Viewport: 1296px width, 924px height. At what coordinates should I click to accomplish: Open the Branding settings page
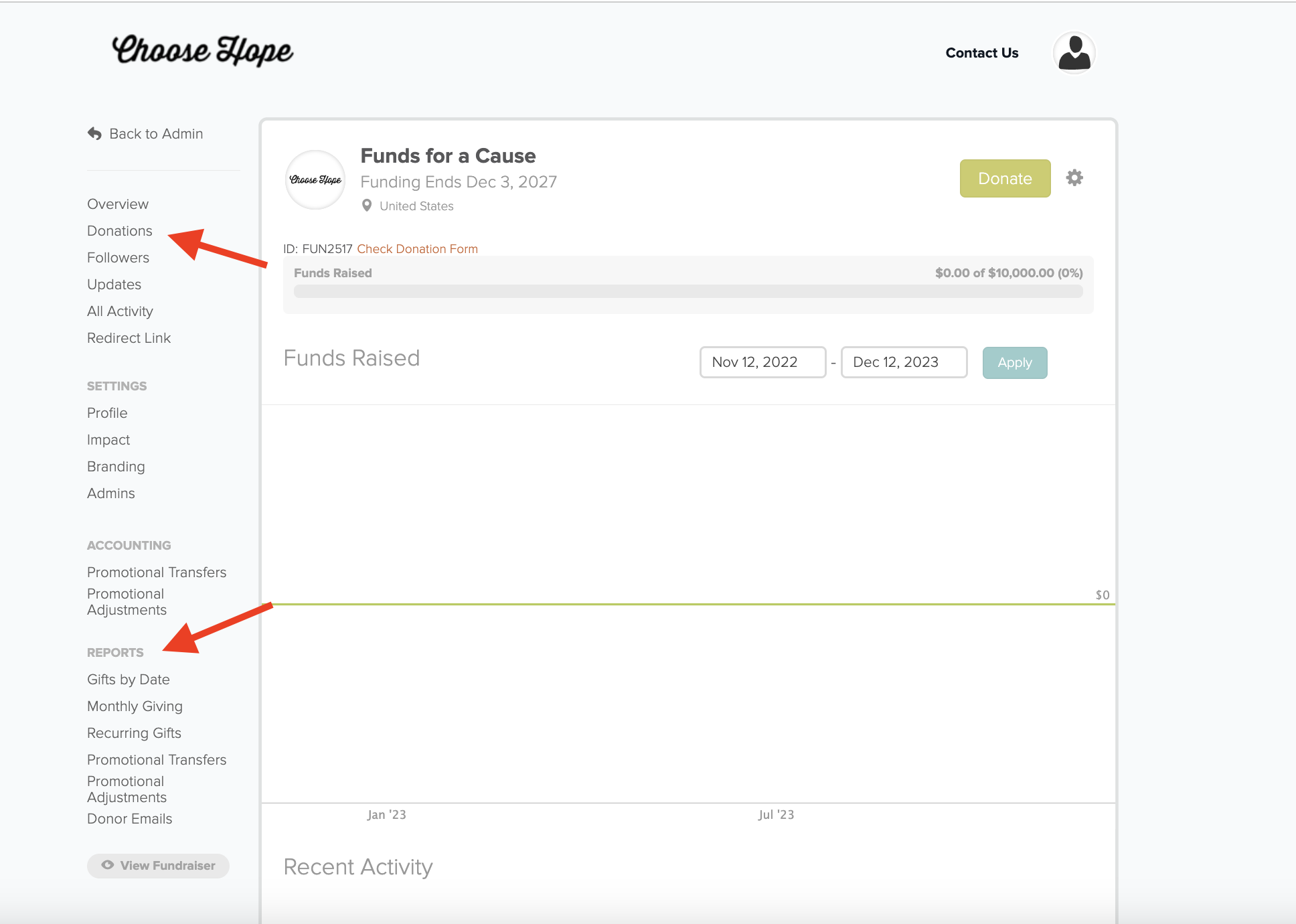coord(116,467)
